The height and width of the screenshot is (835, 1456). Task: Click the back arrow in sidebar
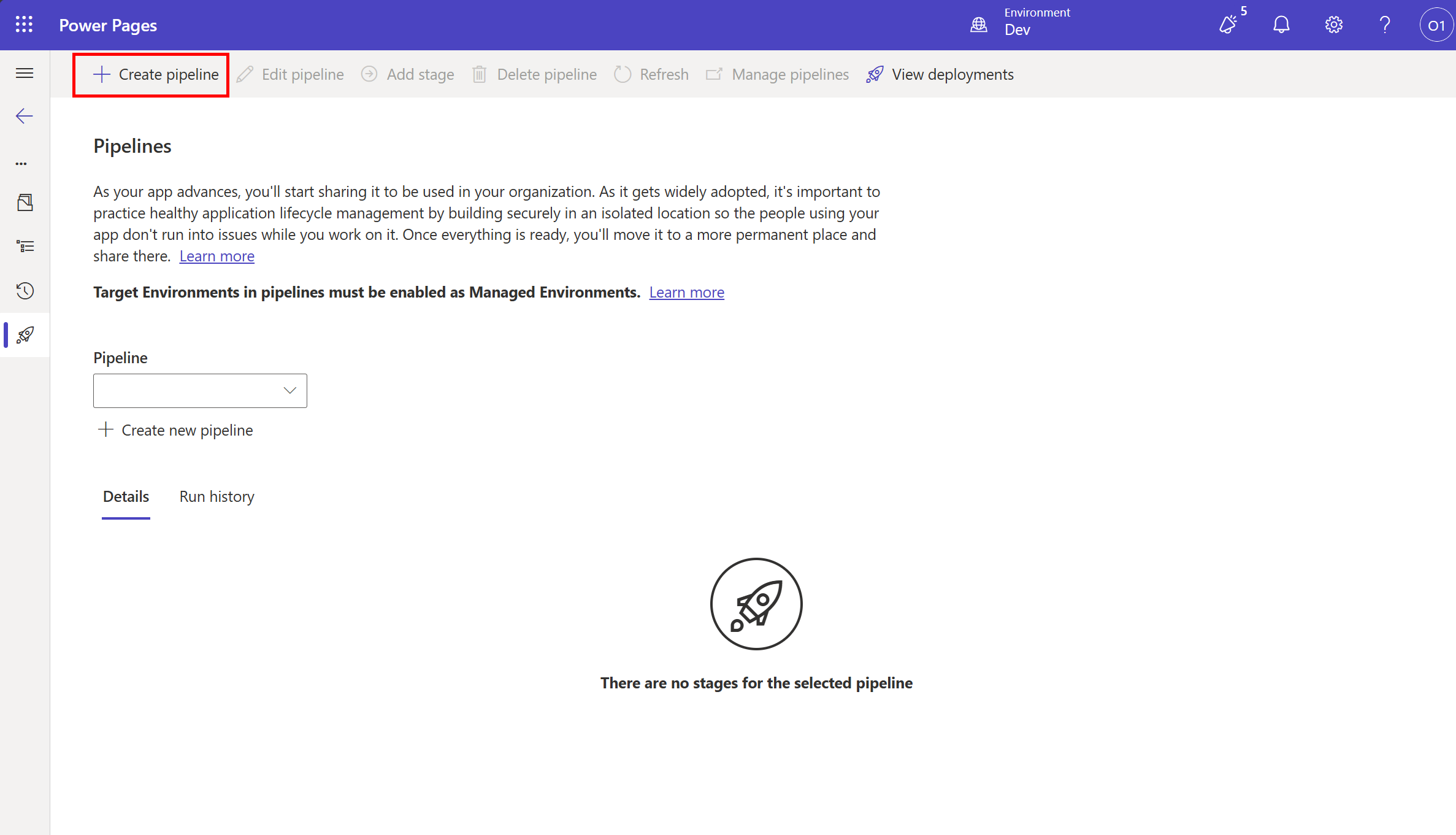[x=25, y=116]
